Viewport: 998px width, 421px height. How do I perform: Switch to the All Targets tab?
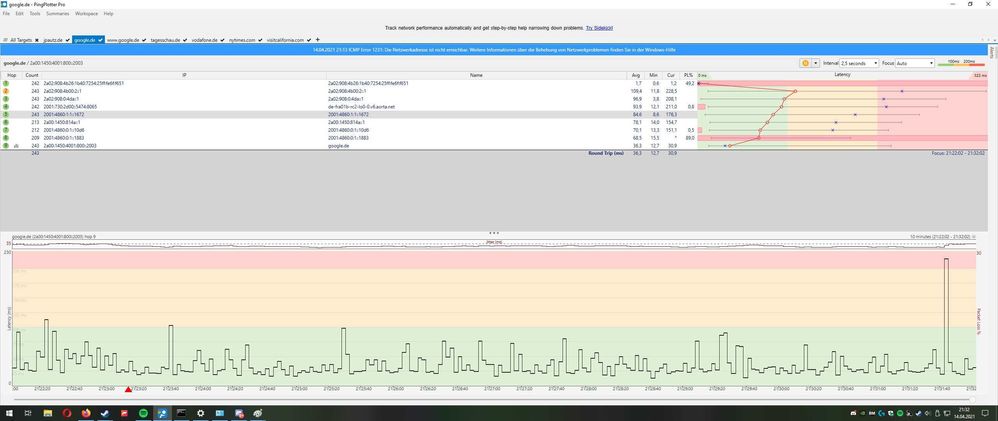[20, 40]
